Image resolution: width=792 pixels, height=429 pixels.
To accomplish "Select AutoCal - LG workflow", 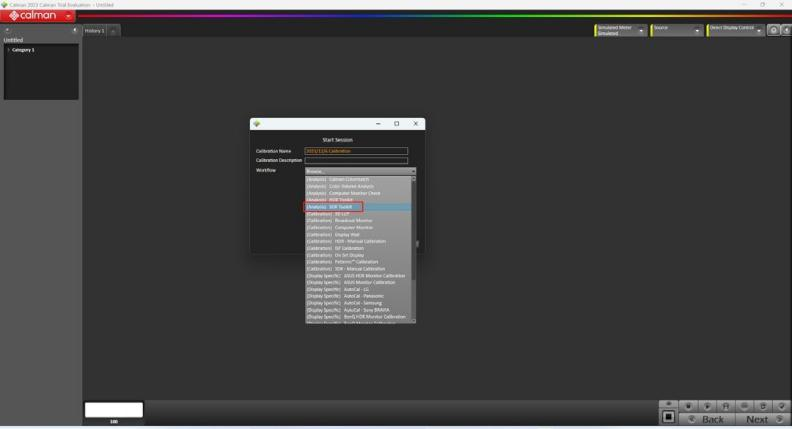I will click(x=358, y=290).
